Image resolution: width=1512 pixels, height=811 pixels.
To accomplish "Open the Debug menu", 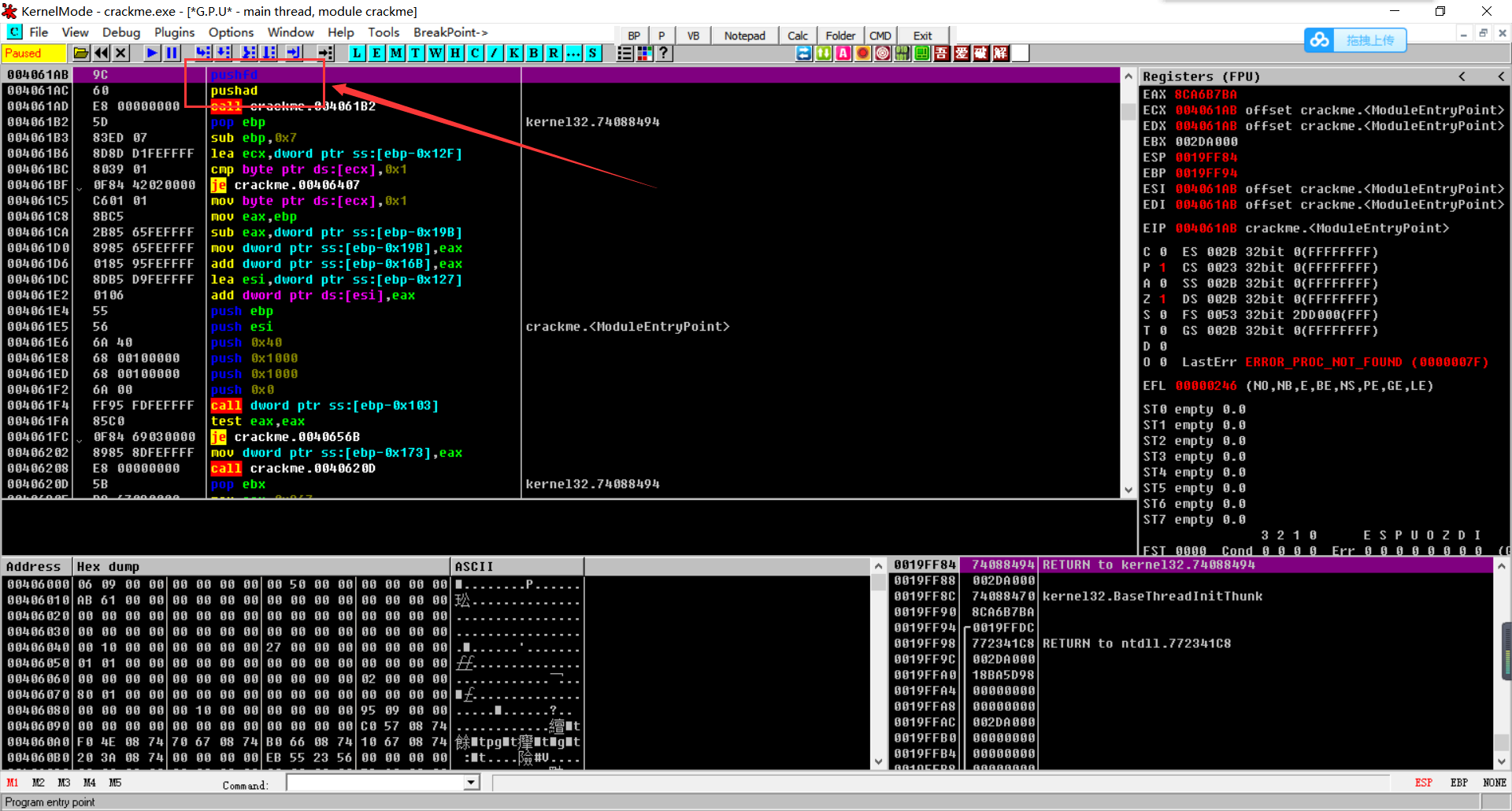I will (121, 32).
